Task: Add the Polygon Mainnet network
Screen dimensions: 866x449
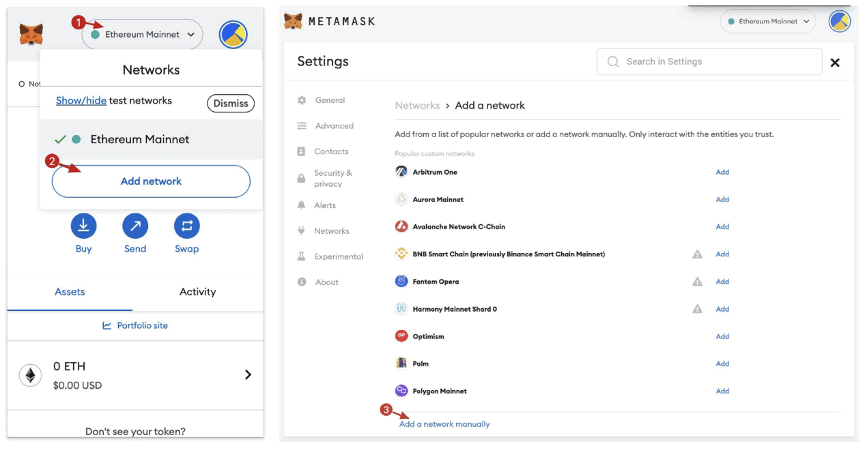Action: point(722,391)
